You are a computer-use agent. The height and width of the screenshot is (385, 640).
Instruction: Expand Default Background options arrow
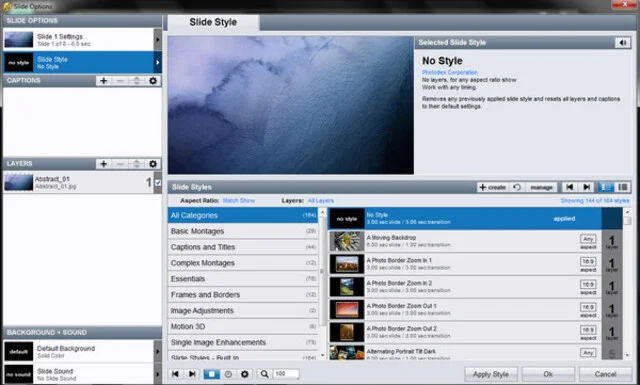point(158,352)
